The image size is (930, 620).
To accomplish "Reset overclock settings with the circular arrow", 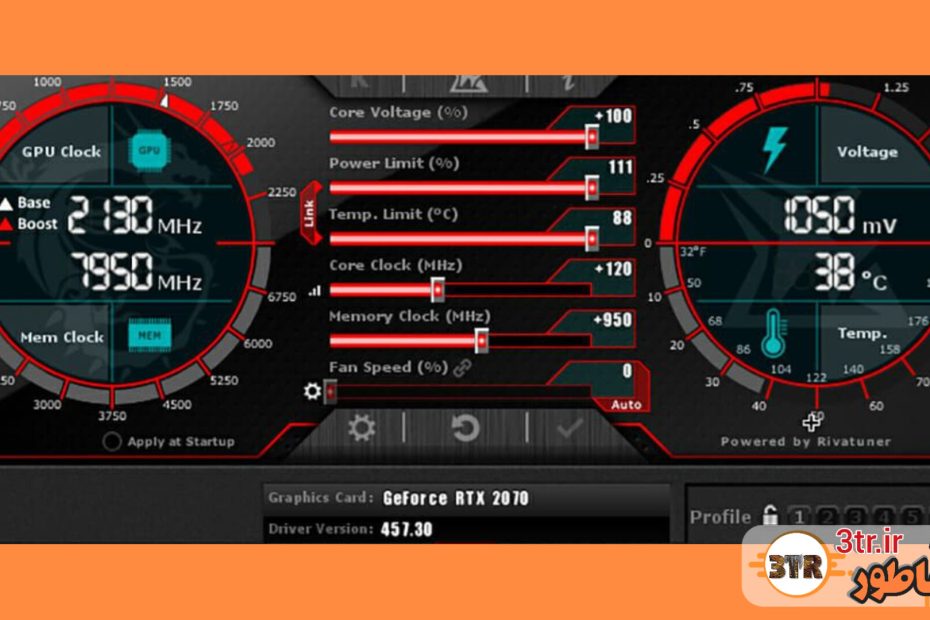I will (465, 429).
